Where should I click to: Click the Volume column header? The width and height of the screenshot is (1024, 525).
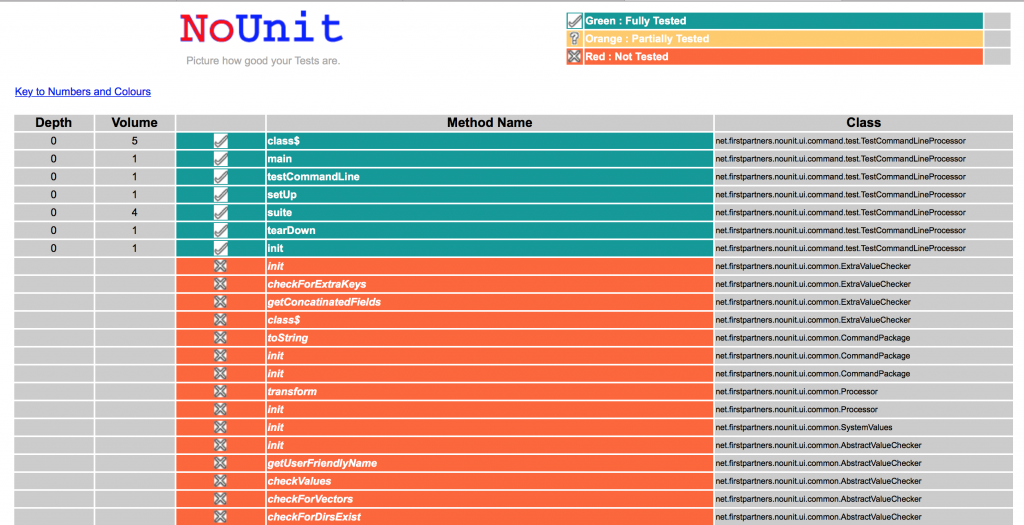[135, 123]
